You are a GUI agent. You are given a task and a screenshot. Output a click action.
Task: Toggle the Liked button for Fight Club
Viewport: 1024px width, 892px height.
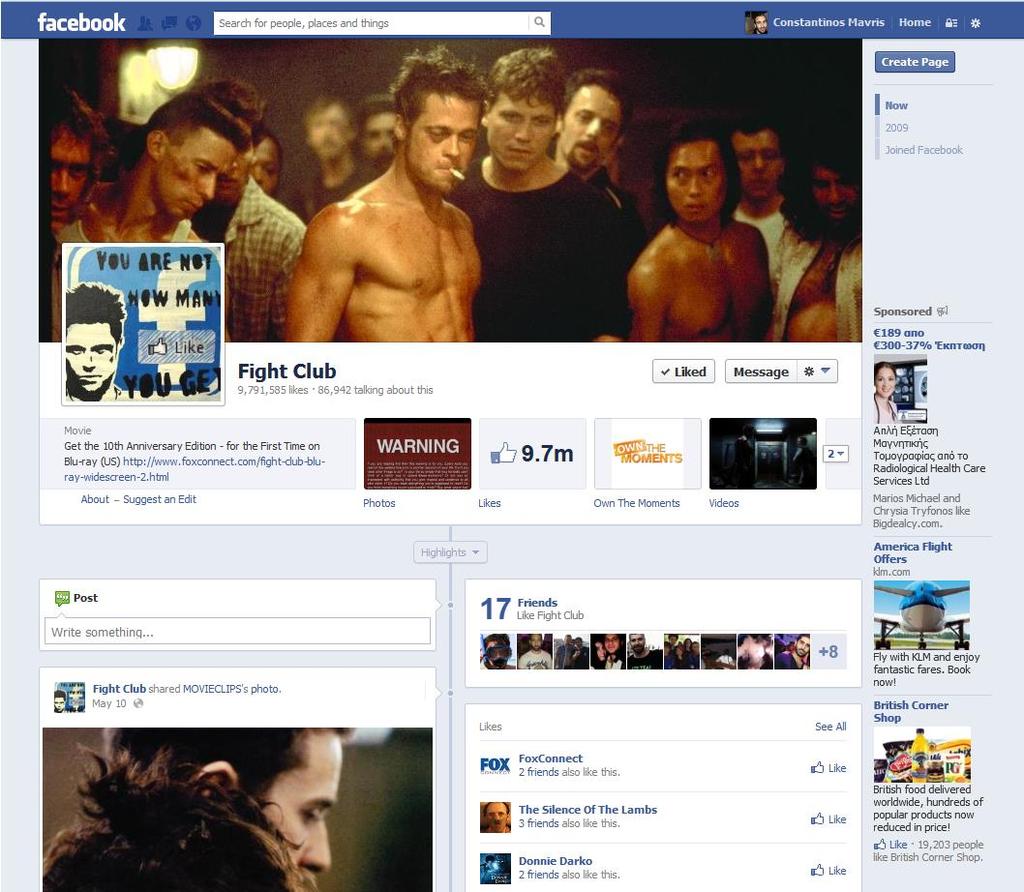pos(683,372)
